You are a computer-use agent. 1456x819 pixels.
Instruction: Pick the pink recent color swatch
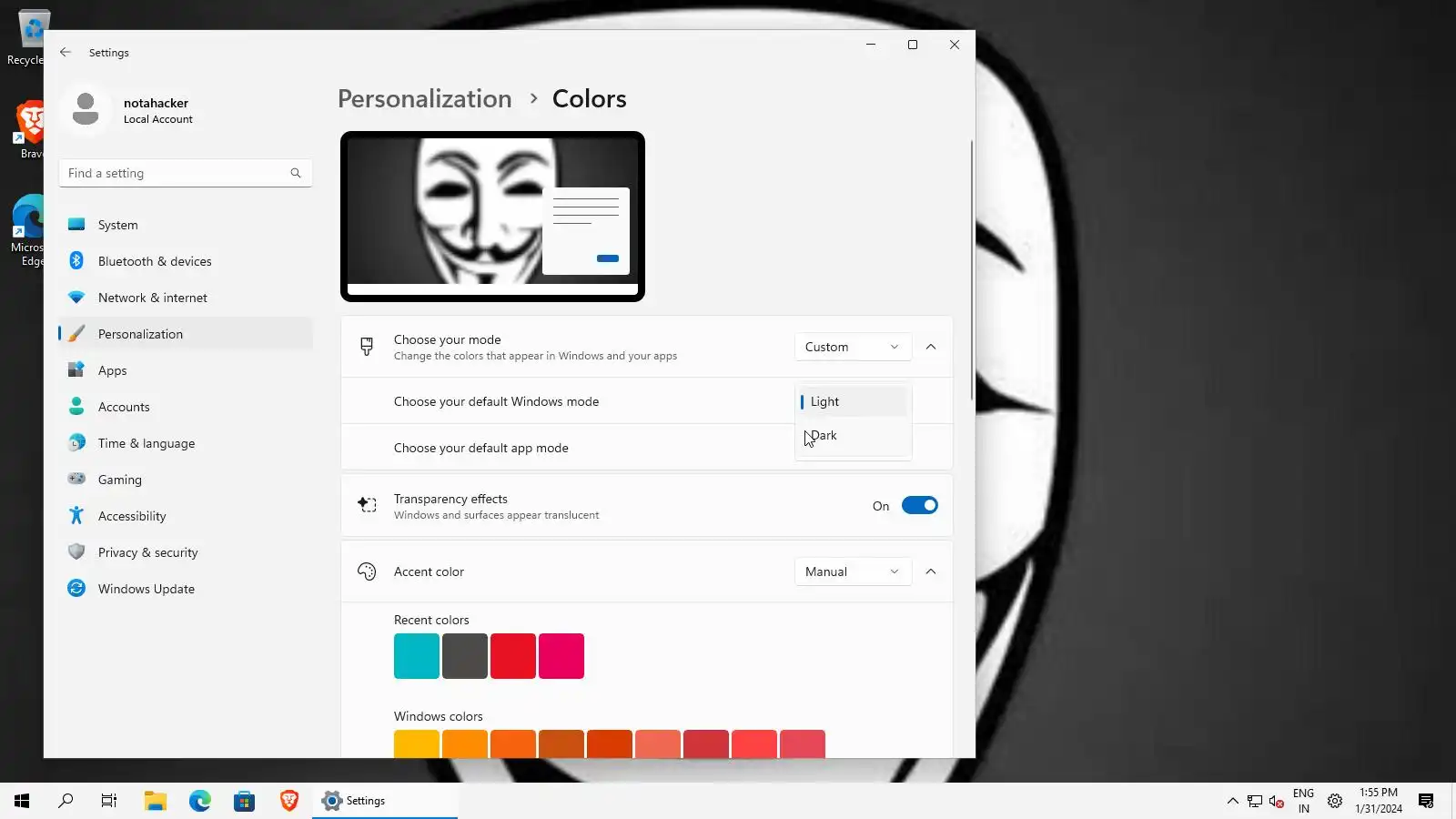coord(561,656)
